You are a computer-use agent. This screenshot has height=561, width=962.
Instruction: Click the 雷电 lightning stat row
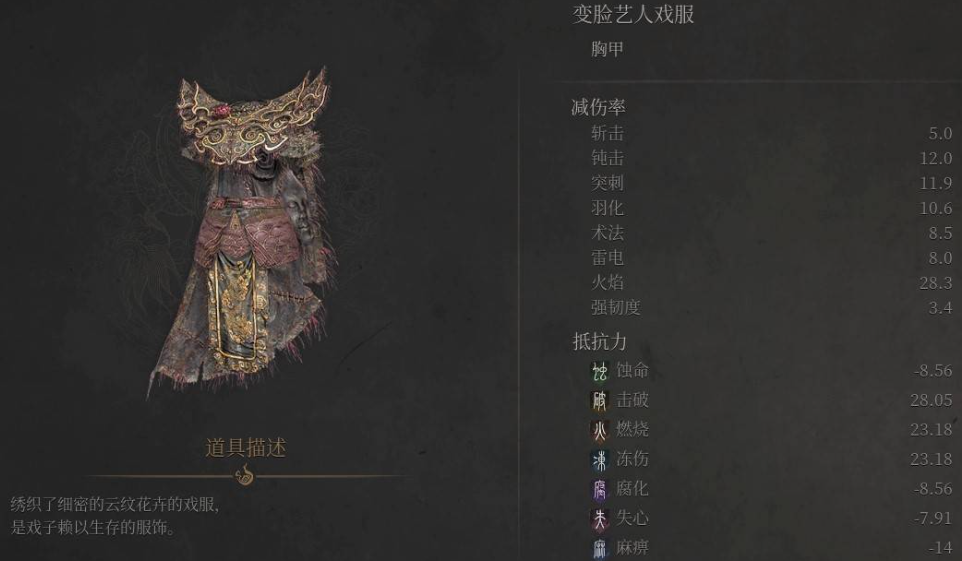[771, 258]
